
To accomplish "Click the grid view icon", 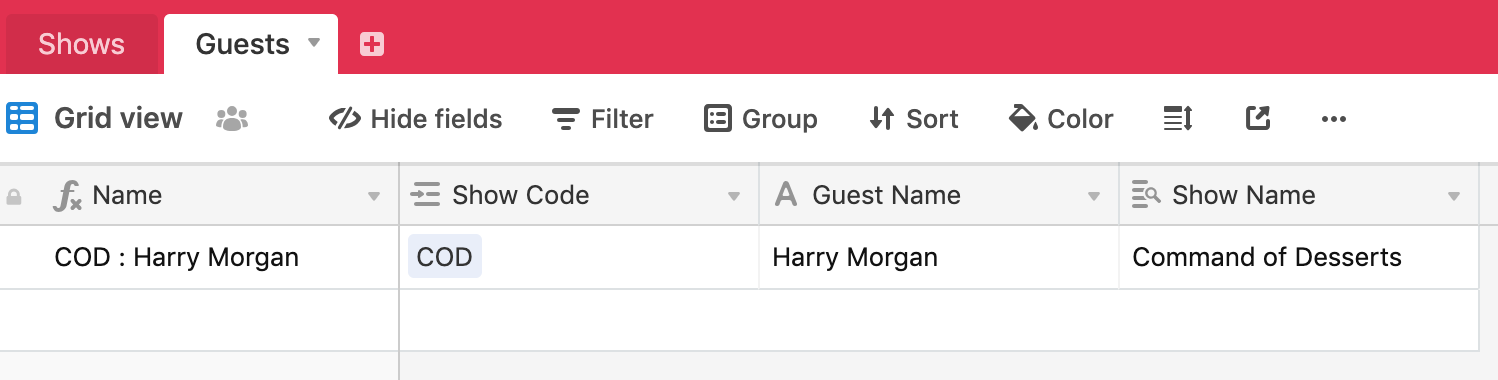I will [x=22, y=118].
